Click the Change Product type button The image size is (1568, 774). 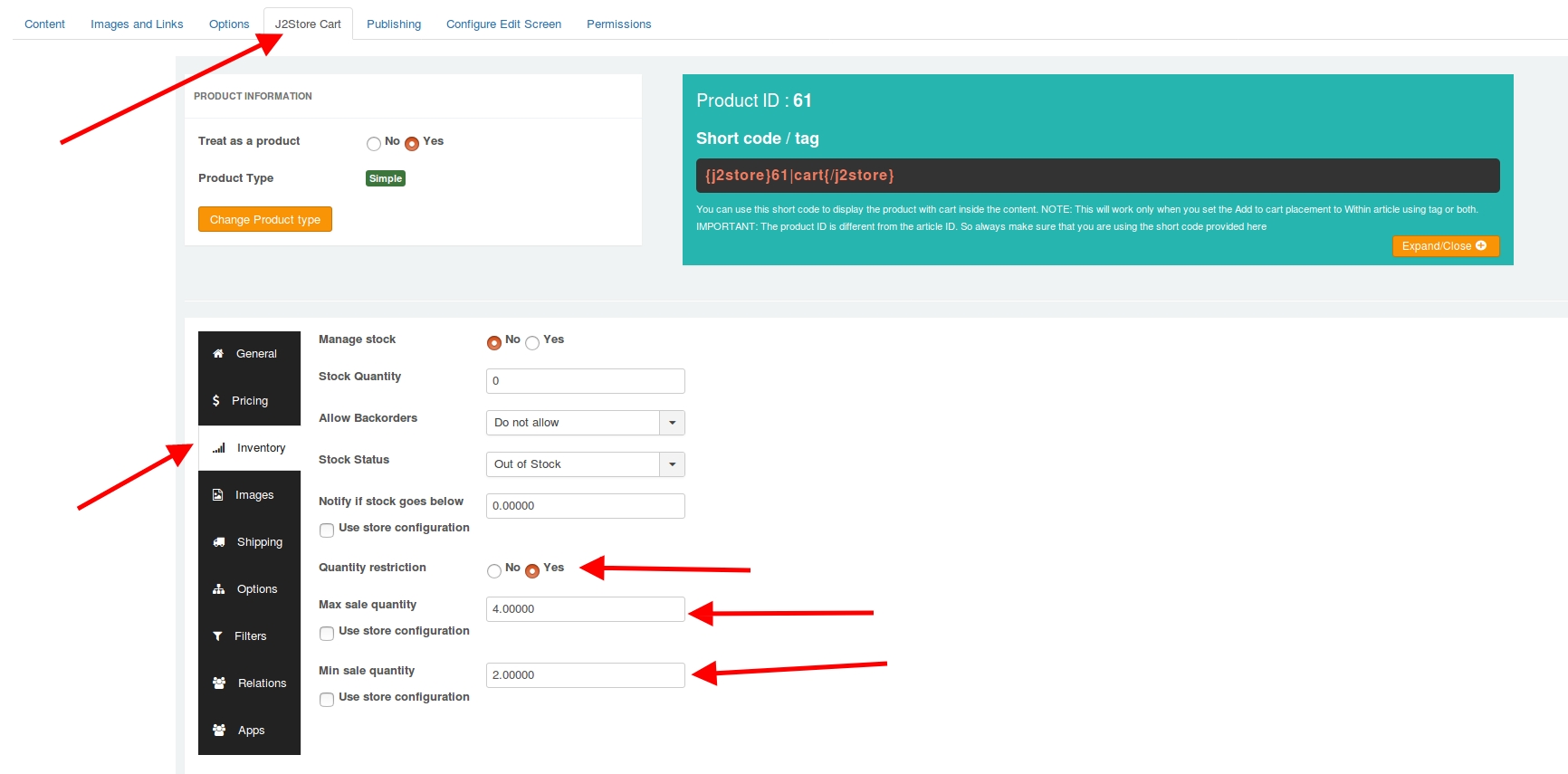click(265, 219)
